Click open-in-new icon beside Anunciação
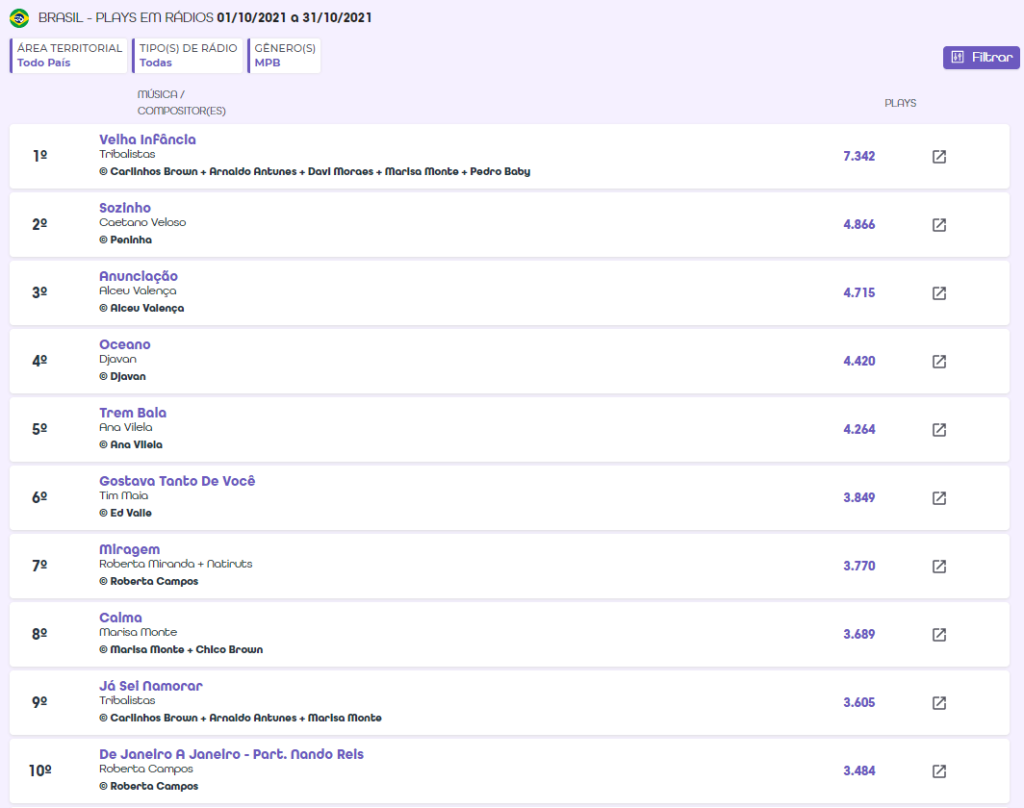This screenshot has height=808, width=1024. tap(939, 293)
